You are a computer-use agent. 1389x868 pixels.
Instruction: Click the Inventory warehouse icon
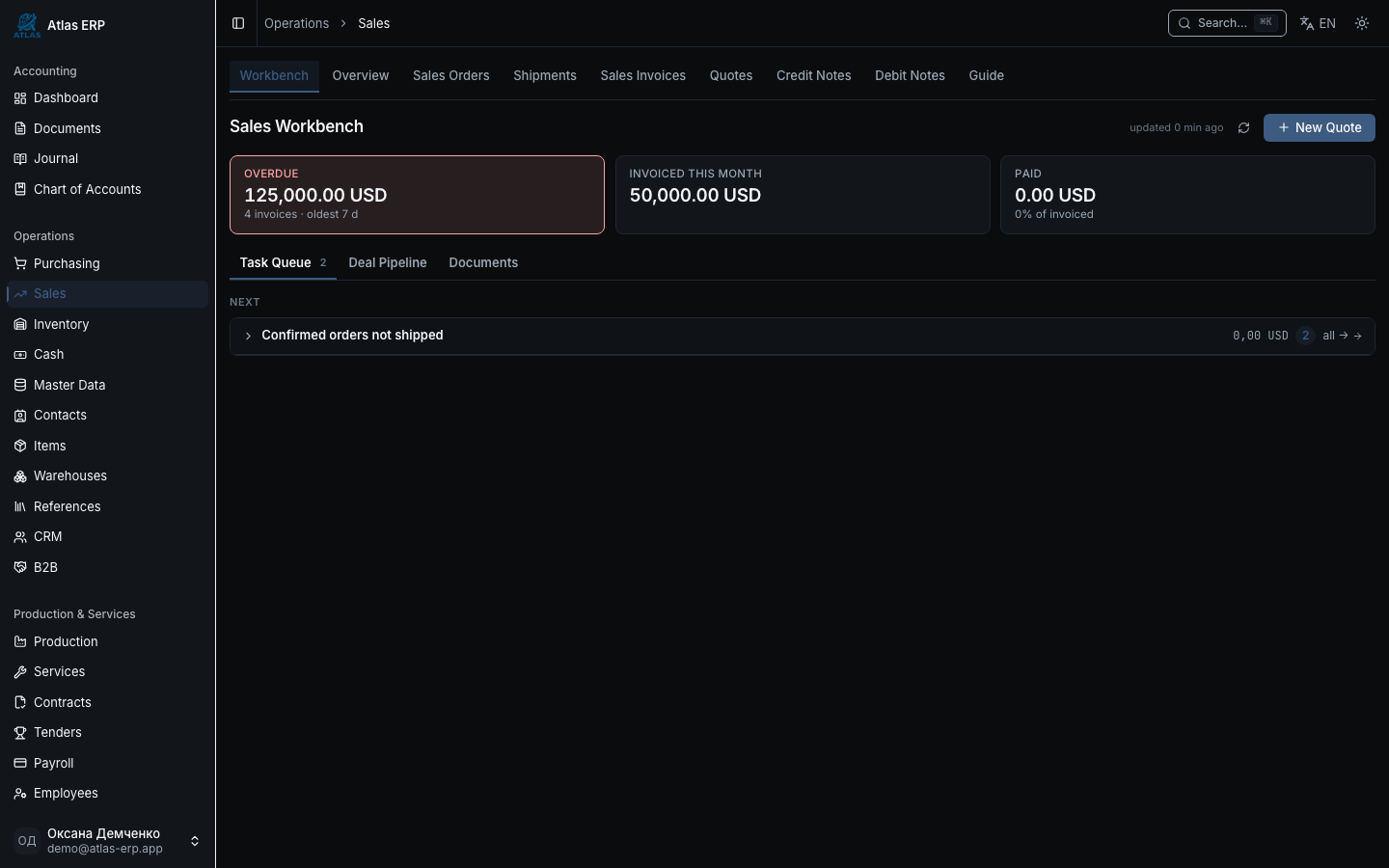click(20, 325)
